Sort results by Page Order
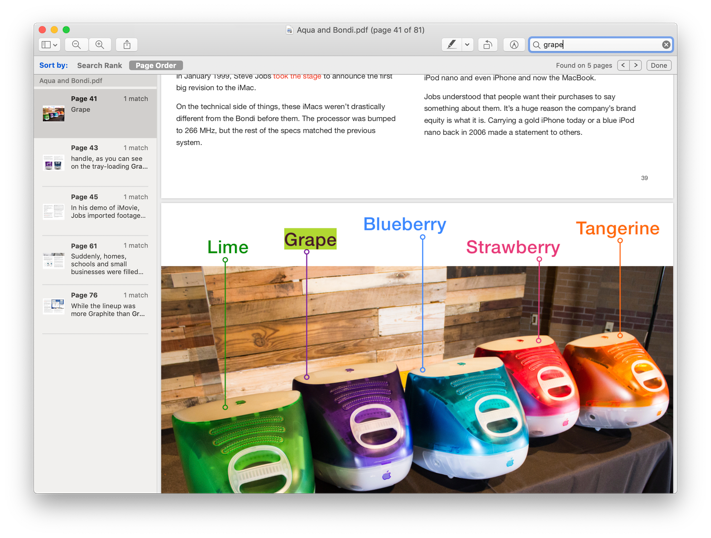 point(156,65)
